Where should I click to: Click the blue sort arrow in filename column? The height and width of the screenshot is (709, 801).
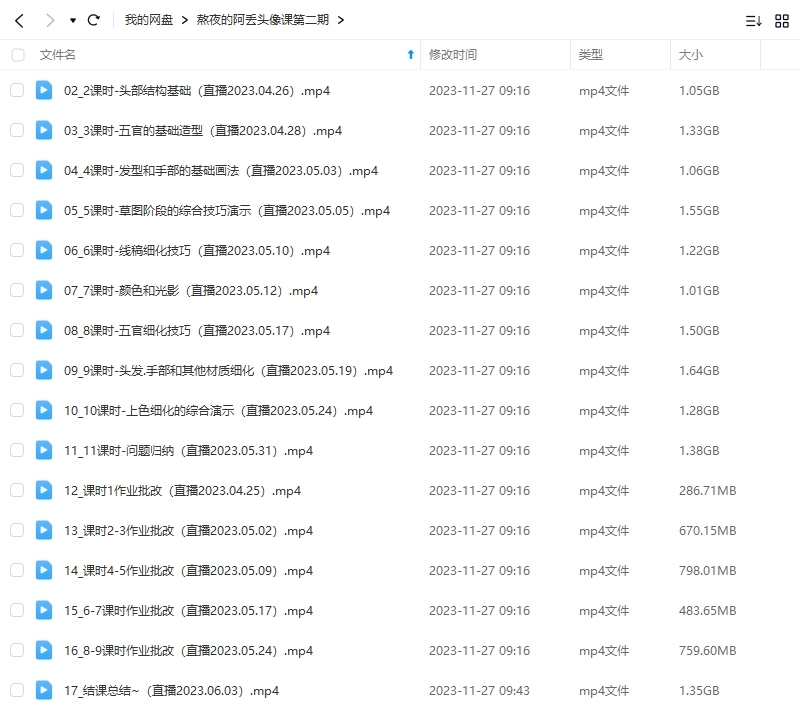(410, 55)
